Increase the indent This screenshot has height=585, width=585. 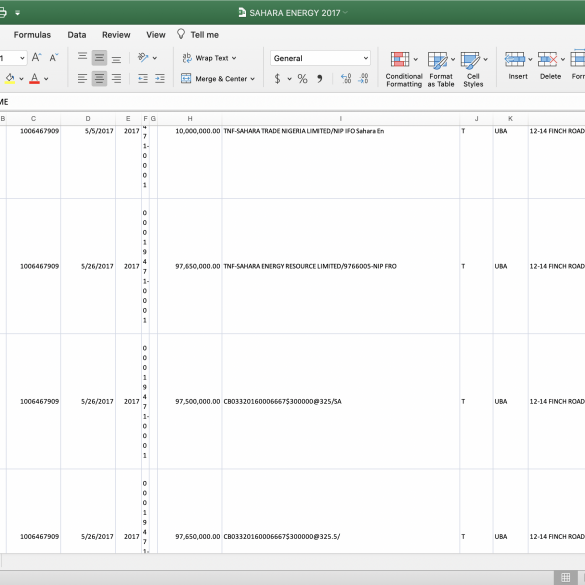(160, 78)
